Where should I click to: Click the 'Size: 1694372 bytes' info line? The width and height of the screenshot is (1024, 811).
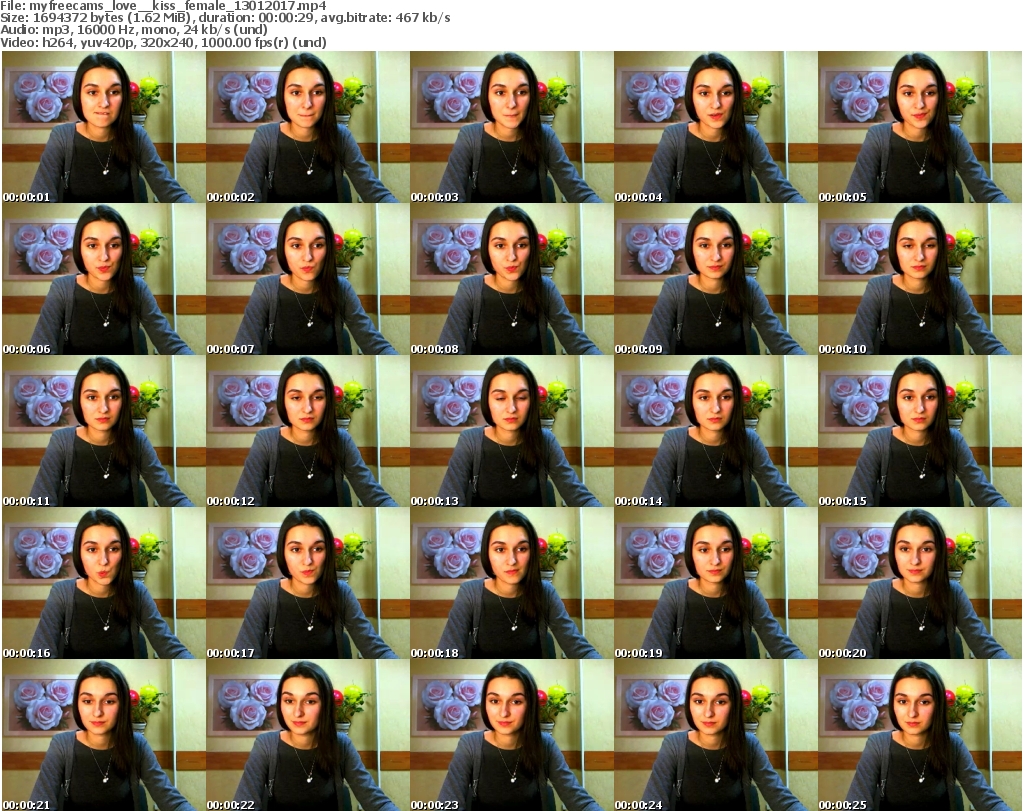coord(225,18)
